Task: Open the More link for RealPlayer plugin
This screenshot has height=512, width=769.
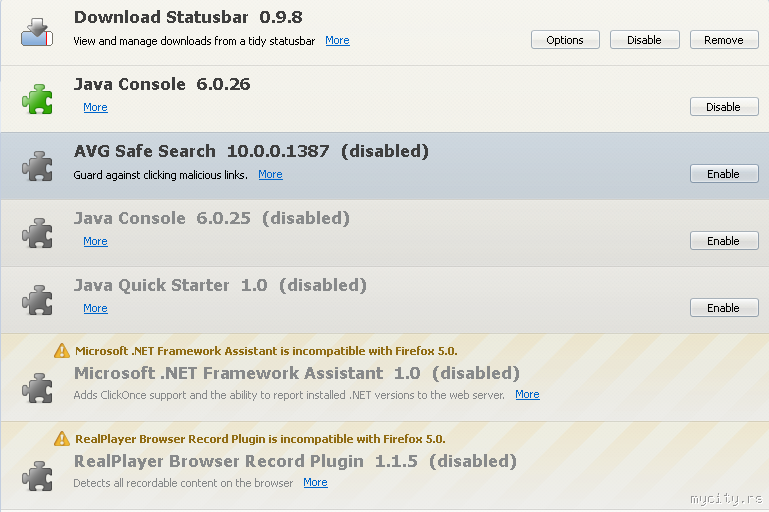Action: (315, 482)
